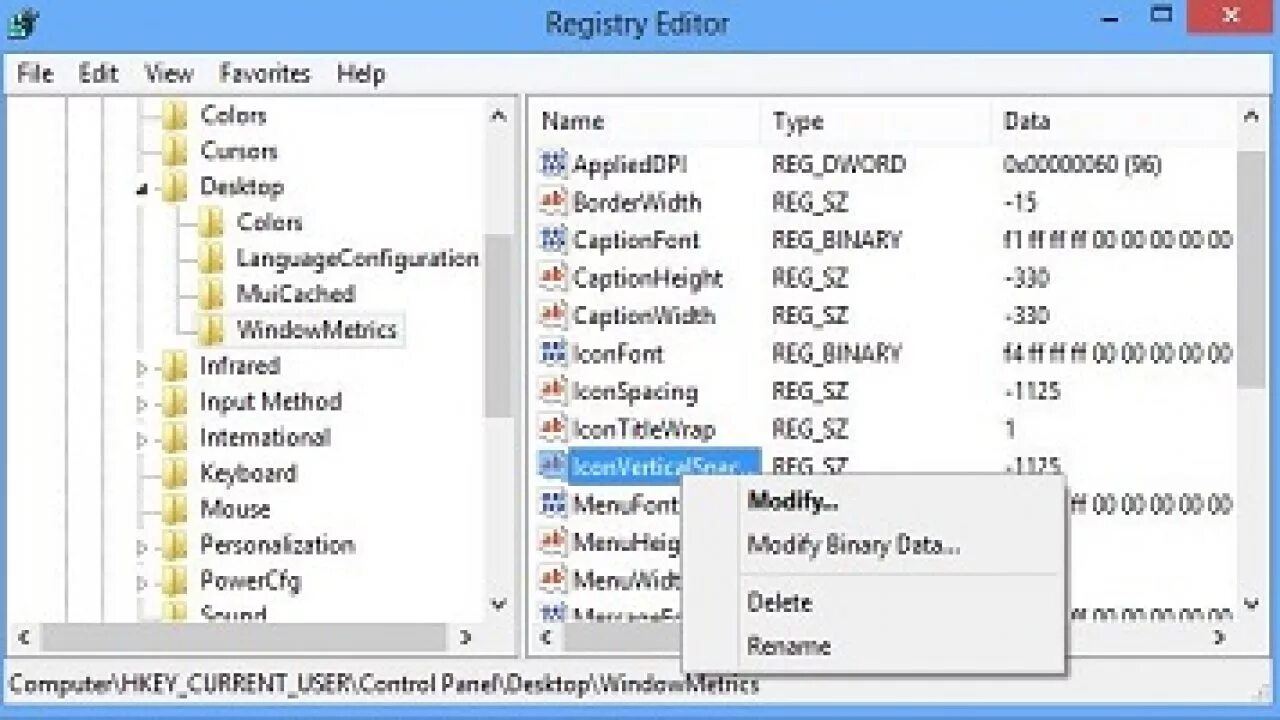Click the MenuFont binary value icon
This screenshot has width=1280, height=720.
553,504
